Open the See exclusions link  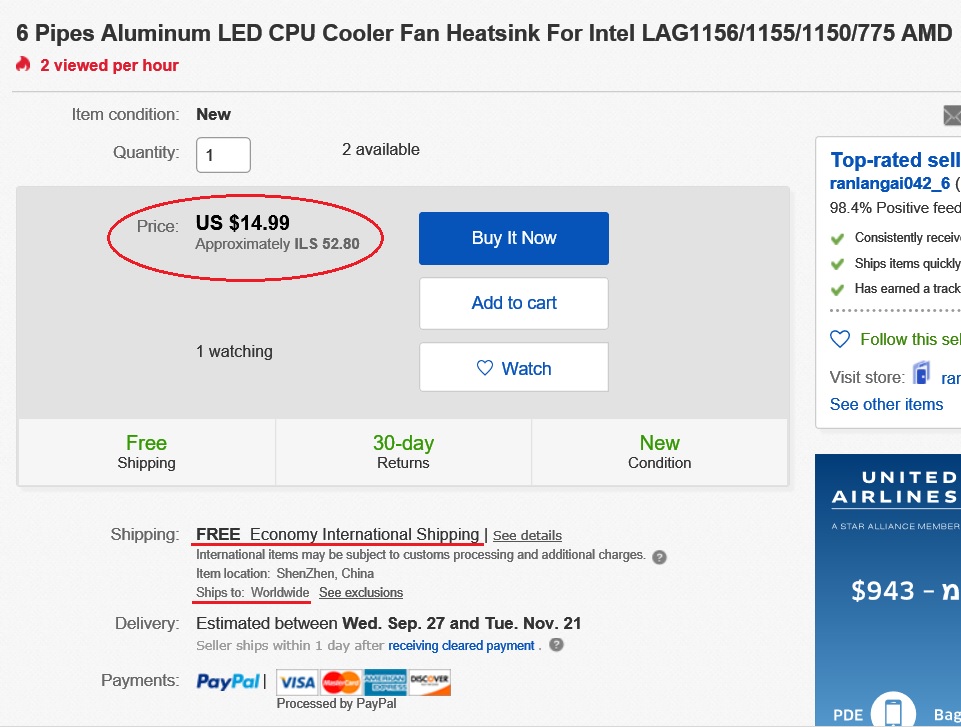click(x=361, y=593)
